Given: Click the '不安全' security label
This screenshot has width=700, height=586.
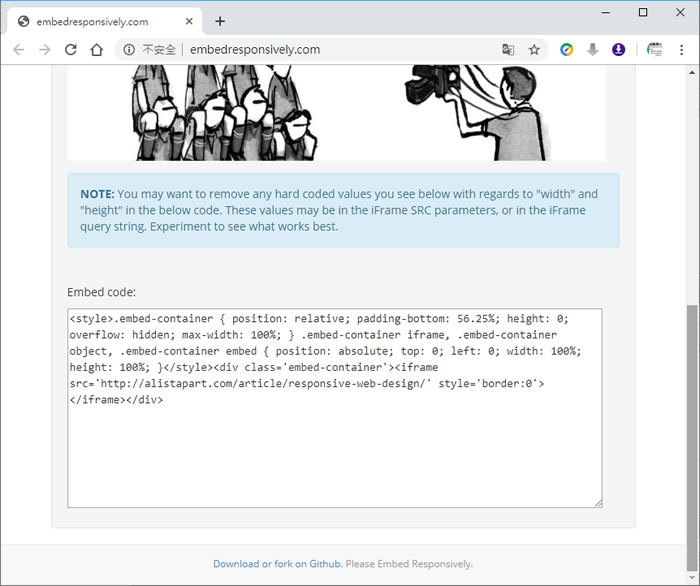Looking at the screenshot, I should [x=159, y=50].
